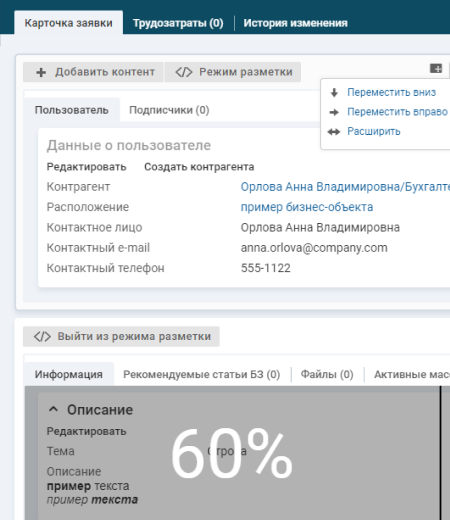
Task: Choose Переместить вниз from the popup menu
Action: click(391, 92)
